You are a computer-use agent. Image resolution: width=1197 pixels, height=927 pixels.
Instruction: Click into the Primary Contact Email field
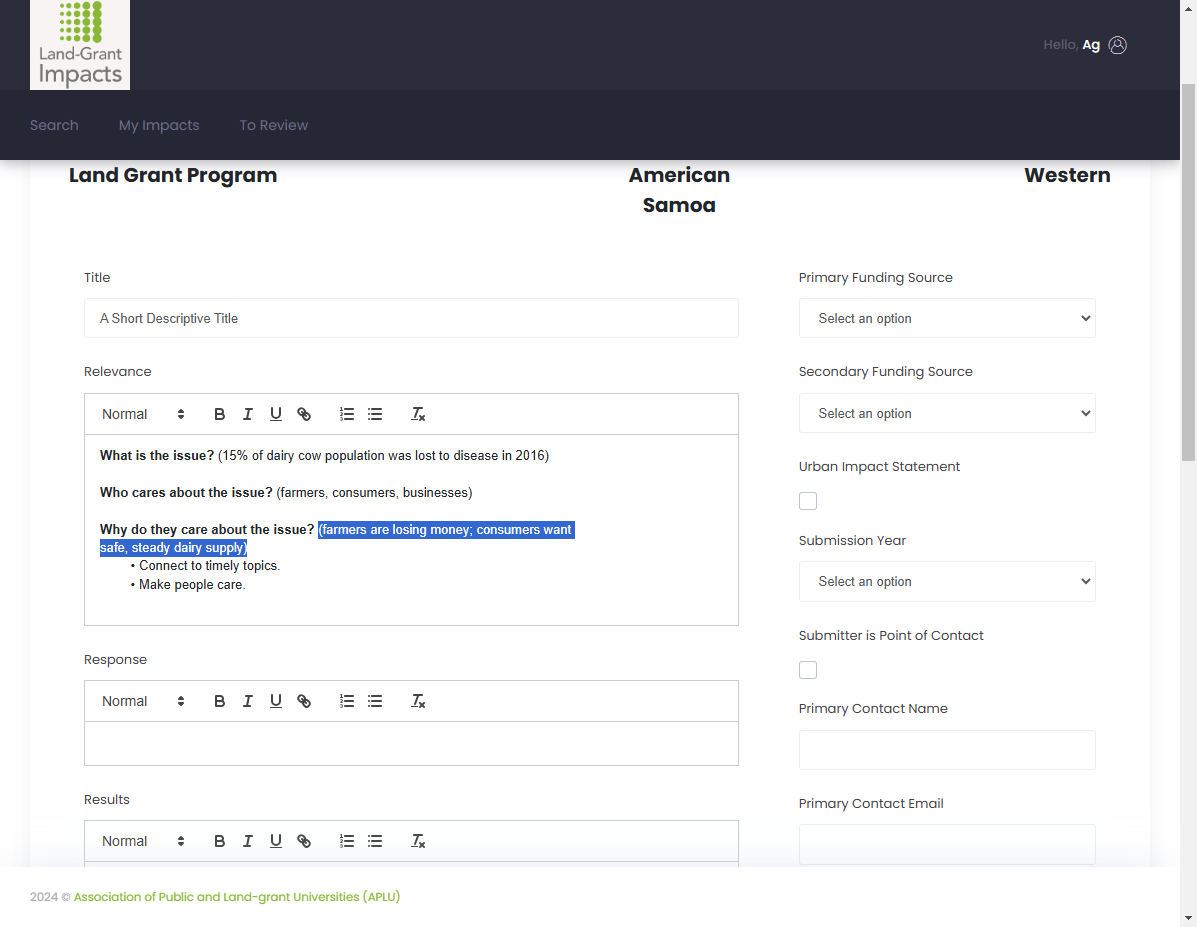947,844
